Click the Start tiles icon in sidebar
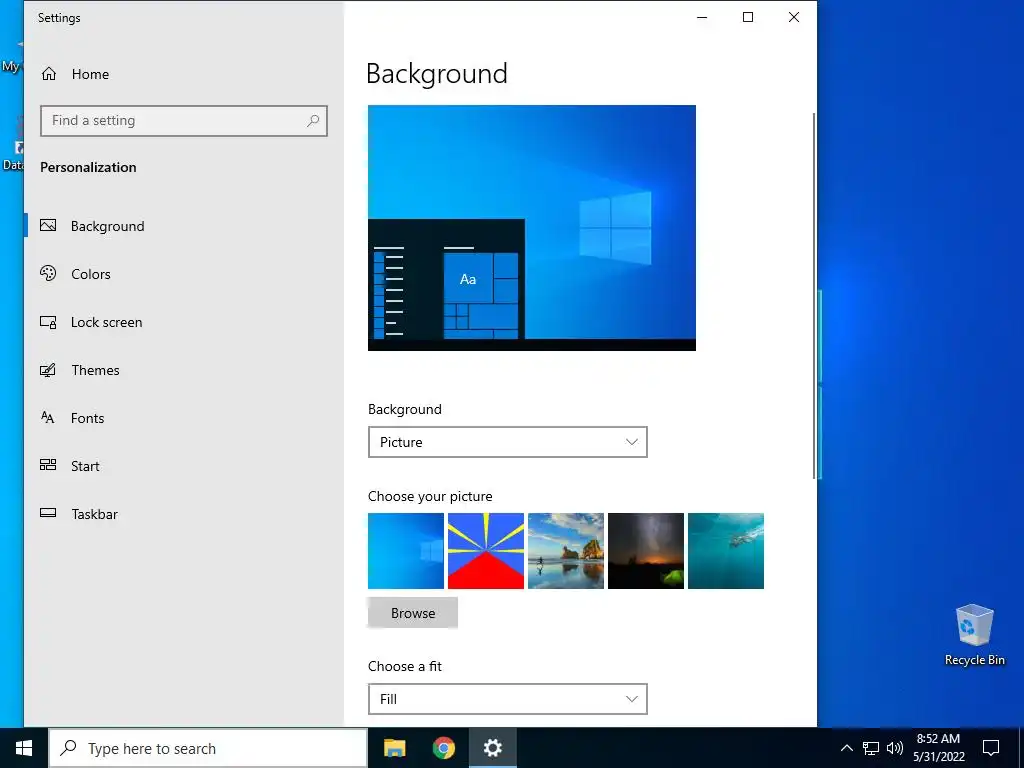 (48, 465)
